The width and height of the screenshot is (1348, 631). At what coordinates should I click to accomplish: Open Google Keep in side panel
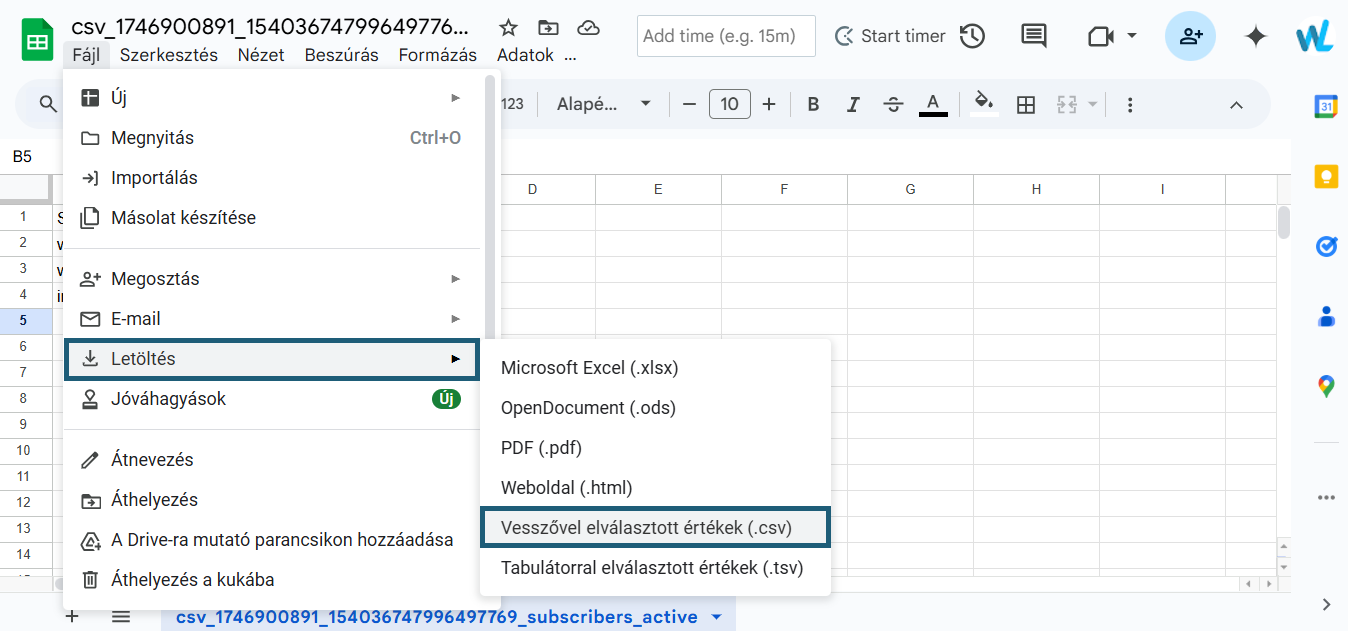[1326, 176]
